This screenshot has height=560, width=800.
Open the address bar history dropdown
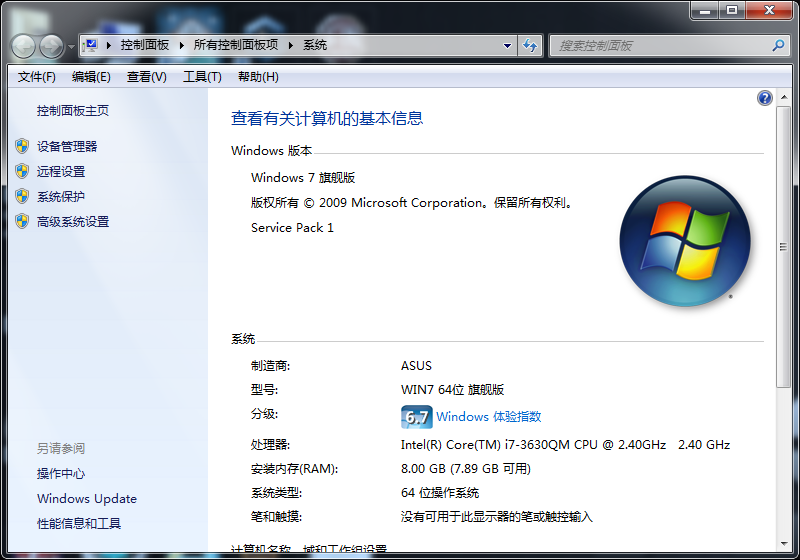[507, 45]
